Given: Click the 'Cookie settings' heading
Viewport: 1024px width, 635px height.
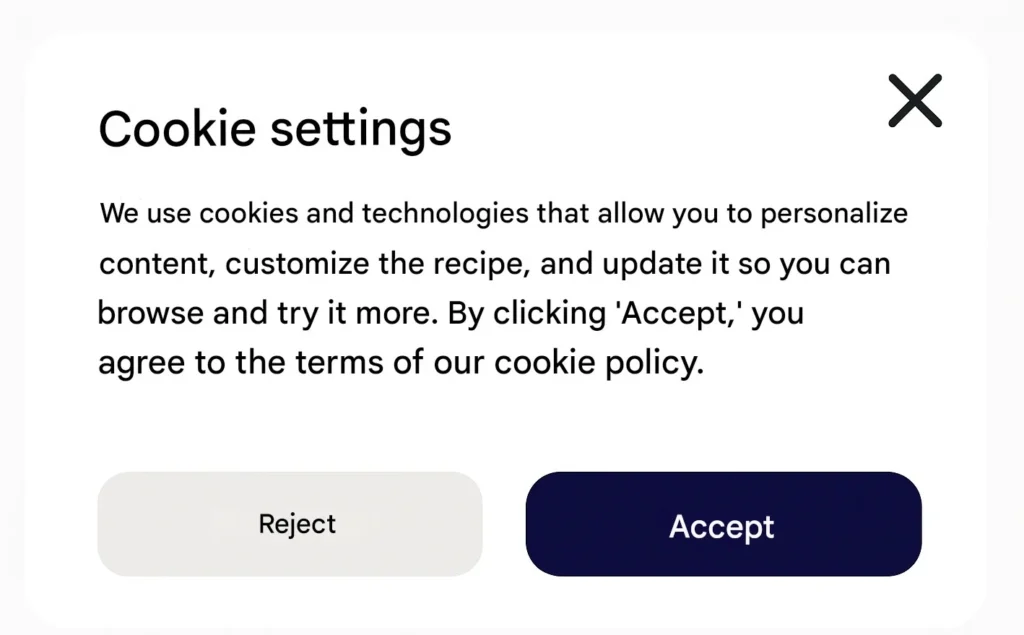Looking at the screenshot, I should tap(275, 130).
